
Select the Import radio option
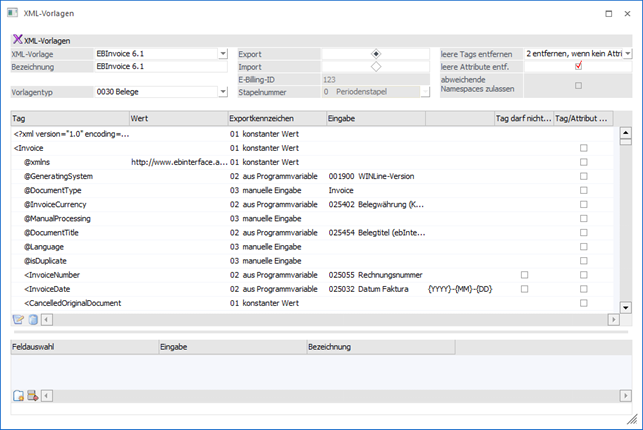coord(376,66)
